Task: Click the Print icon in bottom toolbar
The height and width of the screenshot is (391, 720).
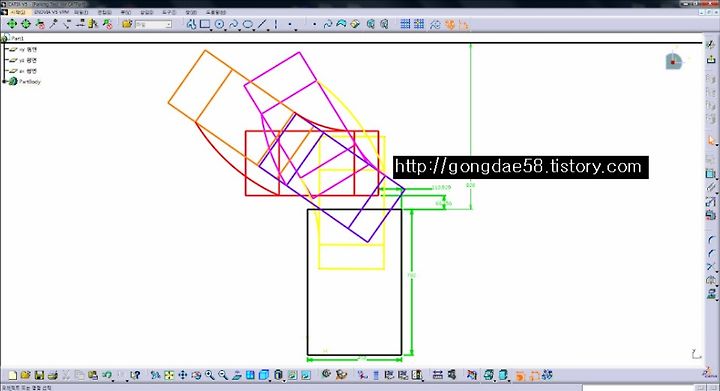Action: coord(52,375)
